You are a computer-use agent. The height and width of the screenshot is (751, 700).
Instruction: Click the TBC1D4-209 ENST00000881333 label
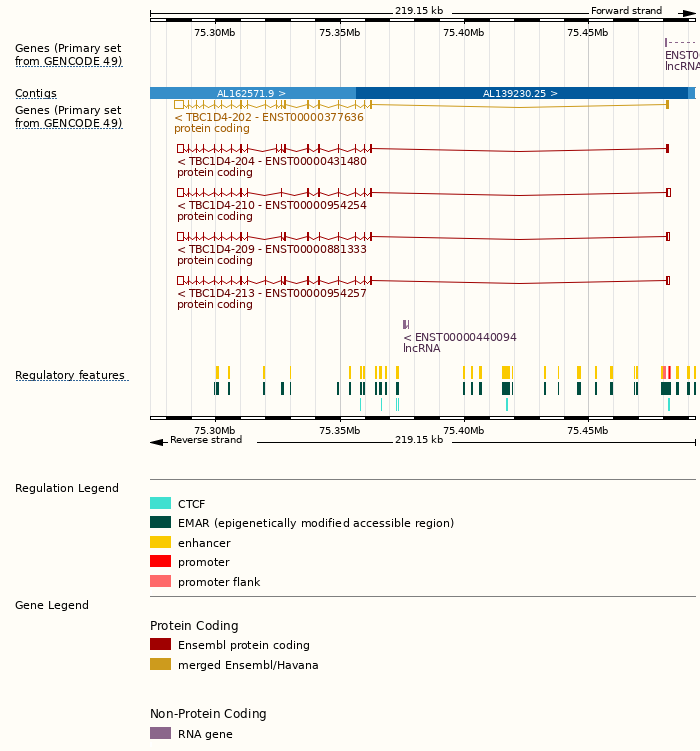(x=271, y=249)
